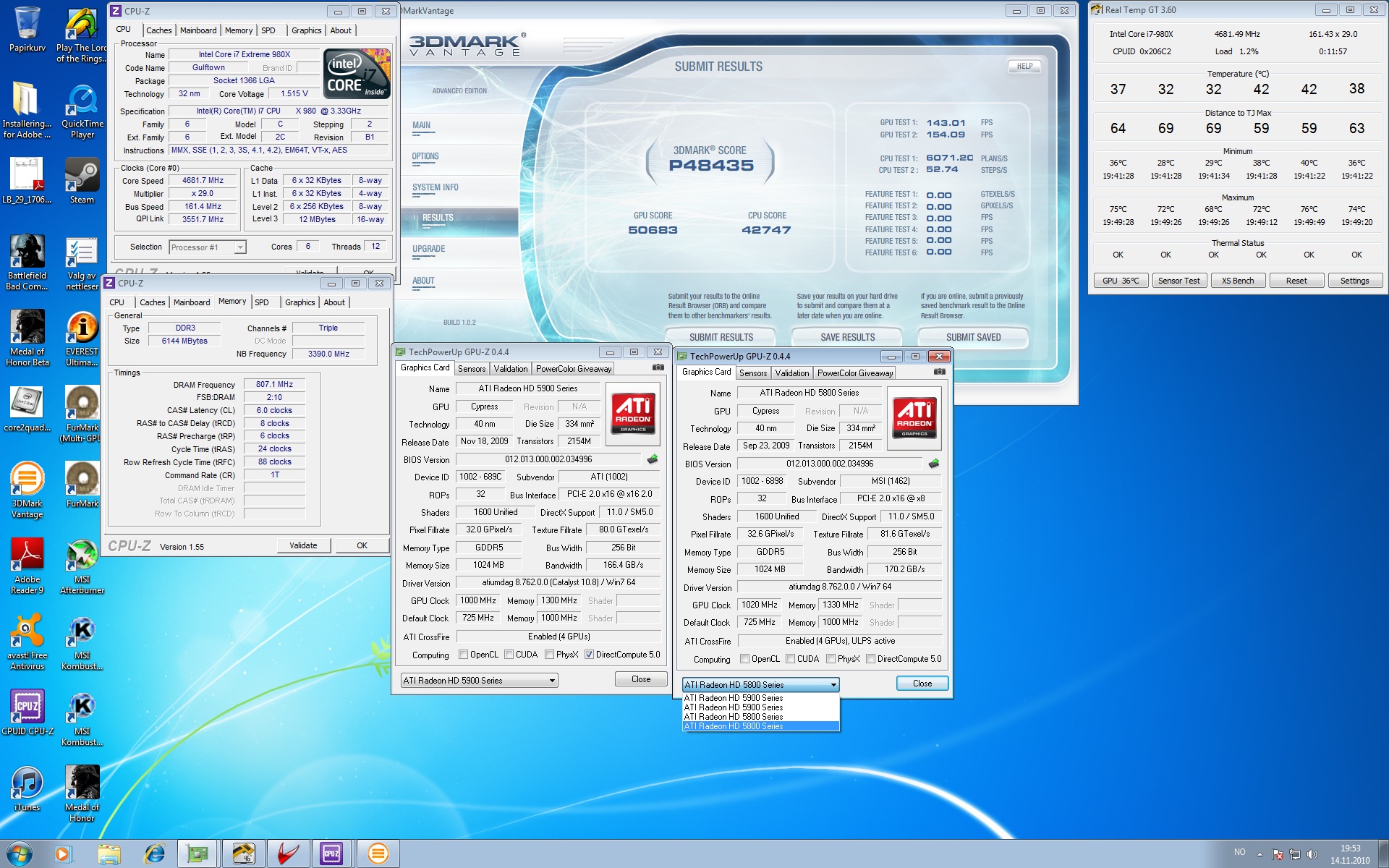Click GPU Clock 1020 MHz field in 5800 GPU-Z
Image resolution: width=1389 pixels, height=868 pixels.
tap(760, 605)
